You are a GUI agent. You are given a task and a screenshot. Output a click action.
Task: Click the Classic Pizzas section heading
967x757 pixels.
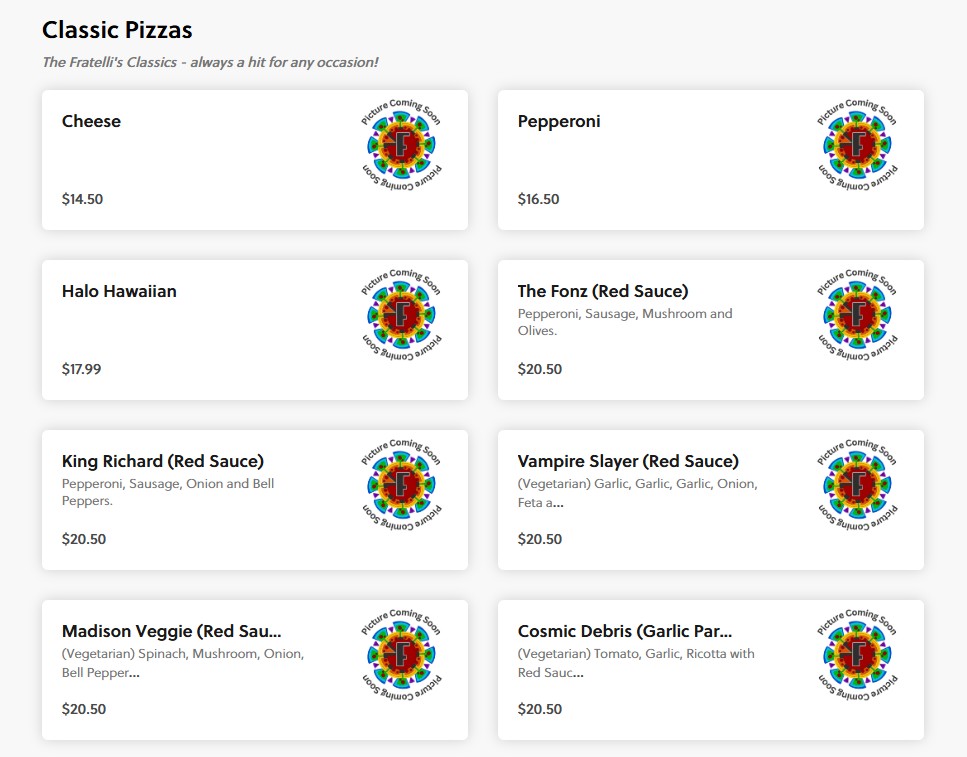[117, 30]
